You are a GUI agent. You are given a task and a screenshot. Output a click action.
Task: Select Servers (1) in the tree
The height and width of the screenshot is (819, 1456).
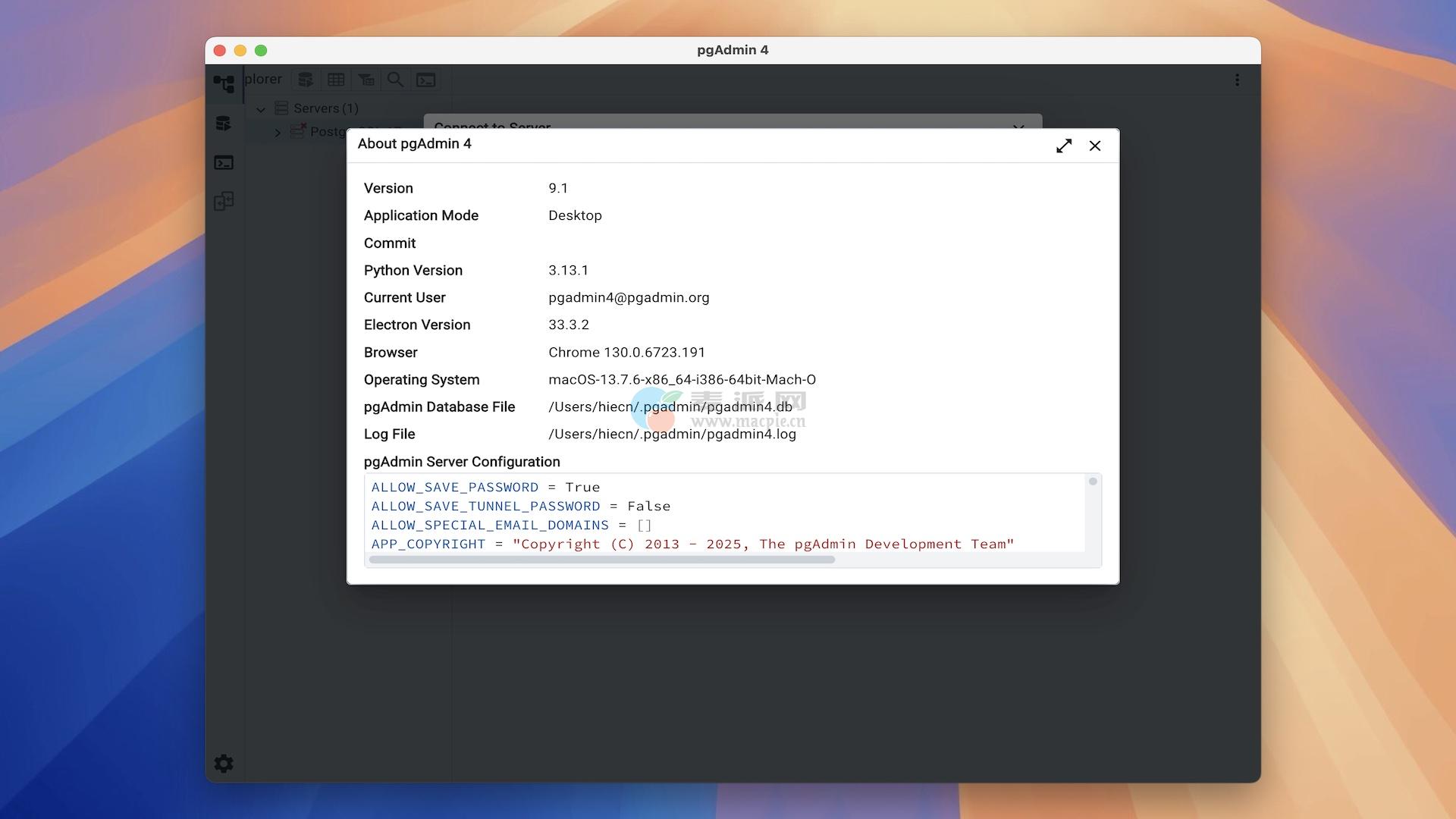tap(326, 108)
